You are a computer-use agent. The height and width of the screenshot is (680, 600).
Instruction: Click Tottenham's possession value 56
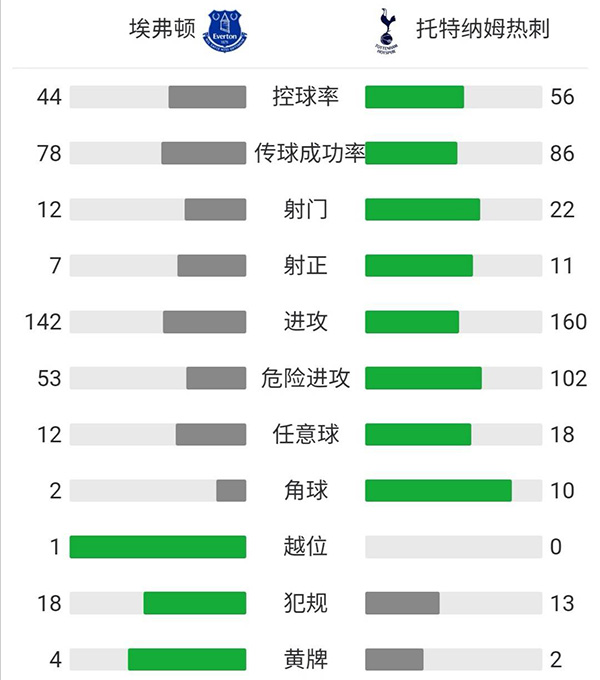[562, 97]
